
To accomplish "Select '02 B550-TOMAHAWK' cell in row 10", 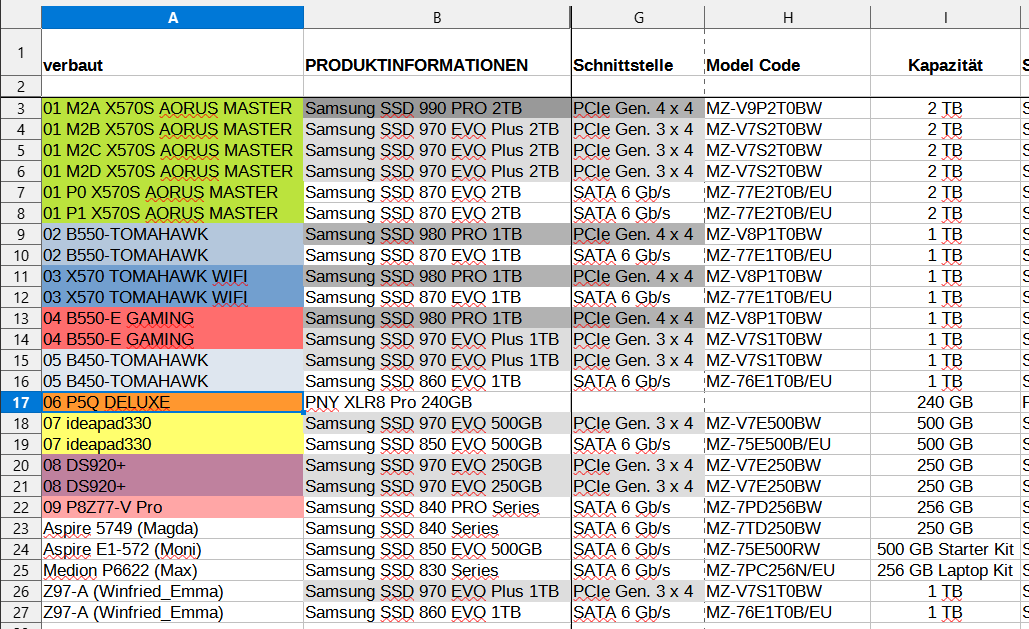I will (173, 255).
